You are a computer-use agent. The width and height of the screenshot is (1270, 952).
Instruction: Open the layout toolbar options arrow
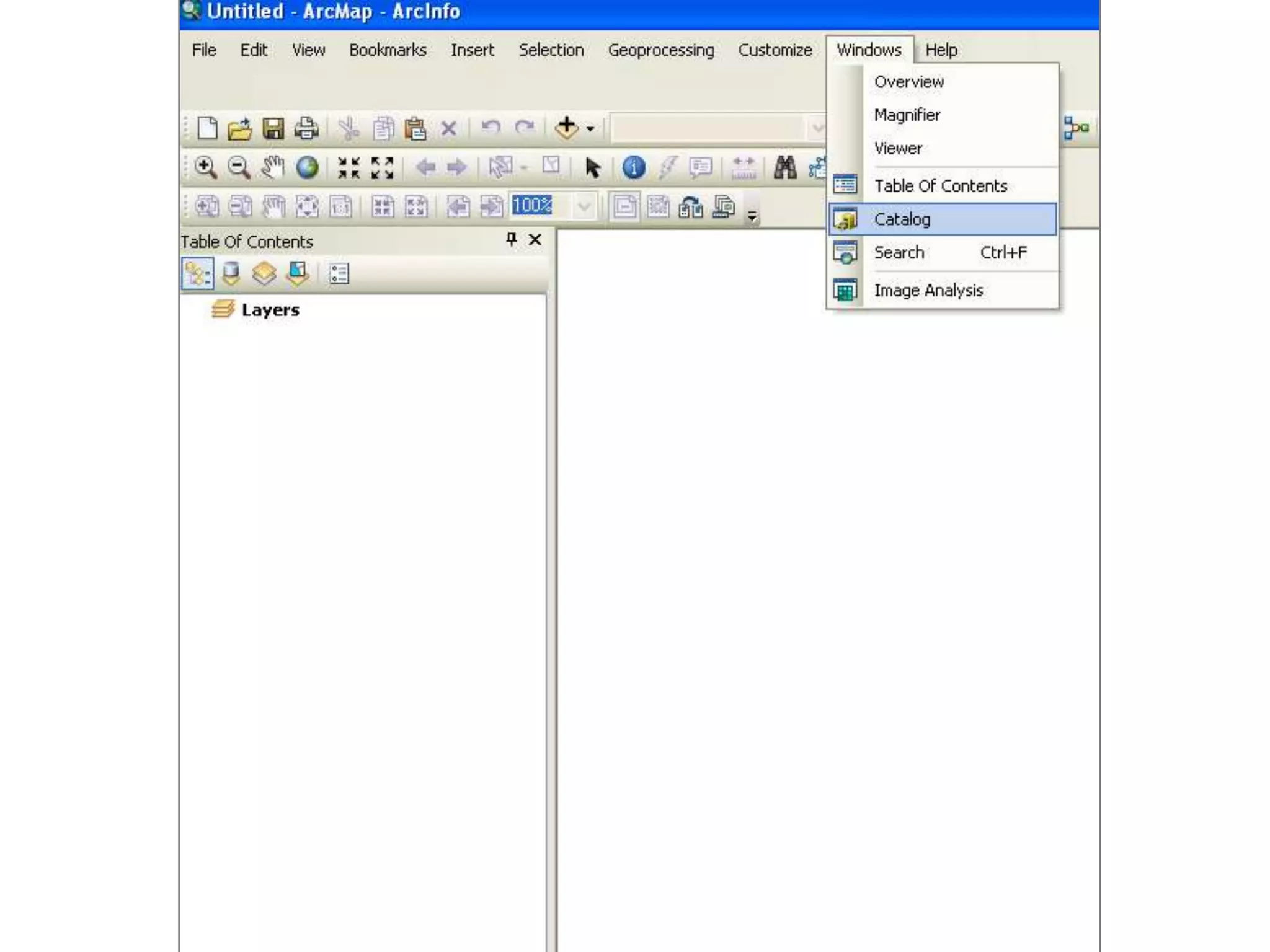[752, 216]
